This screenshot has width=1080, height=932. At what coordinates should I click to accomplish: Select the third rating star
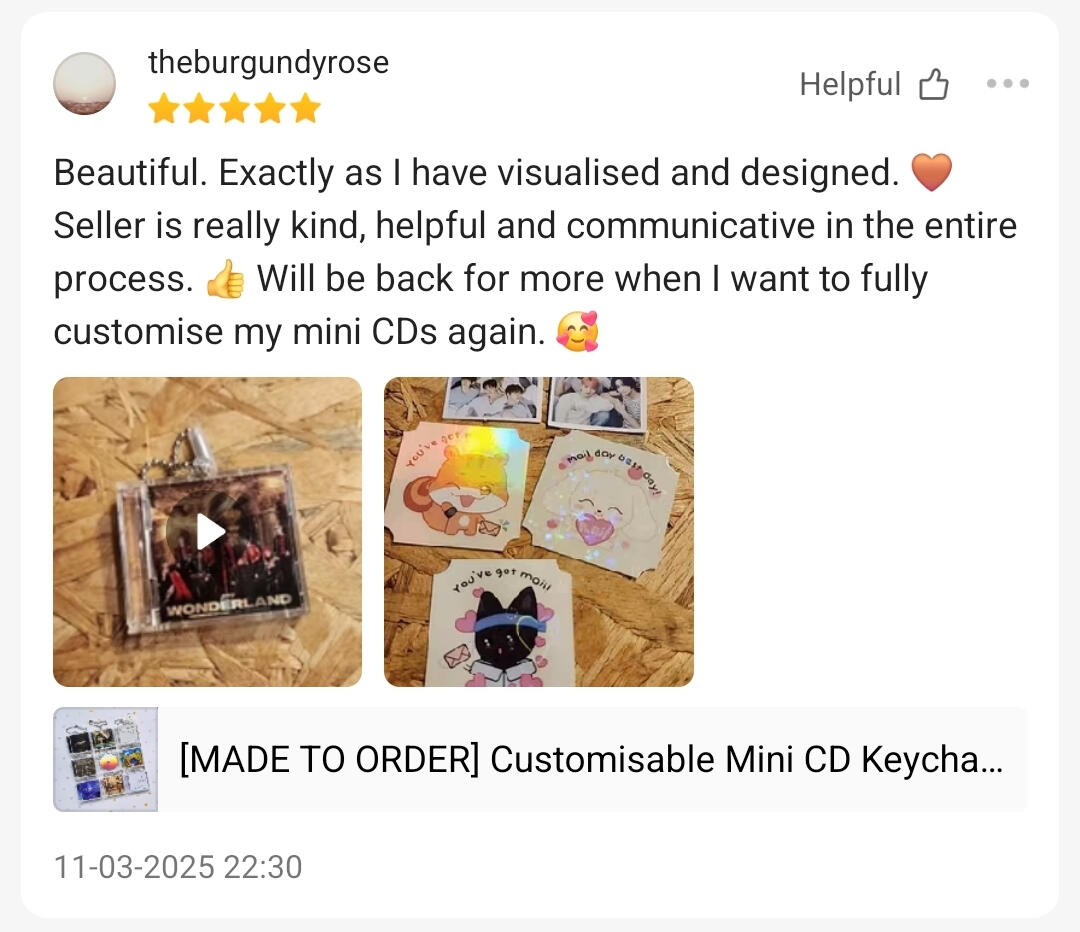pyautogui.click(x=235, y=109)
